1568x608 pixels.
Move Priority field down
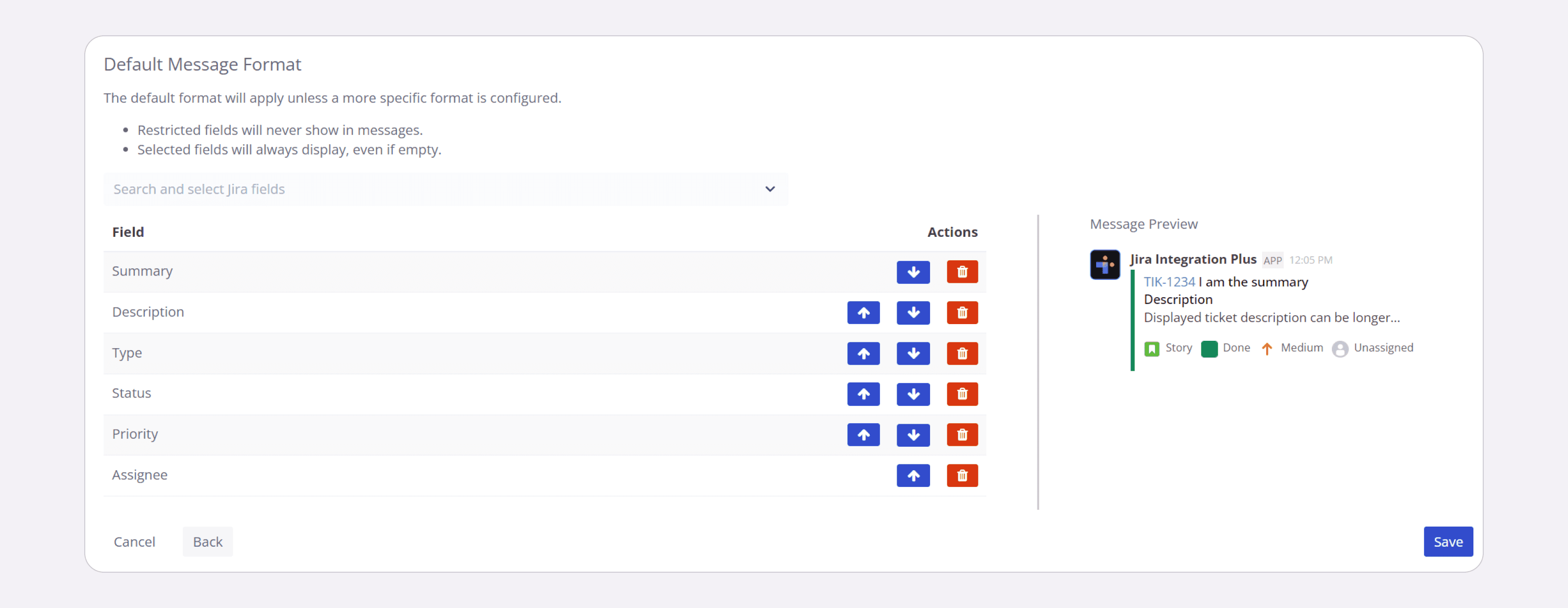[913, 435]
